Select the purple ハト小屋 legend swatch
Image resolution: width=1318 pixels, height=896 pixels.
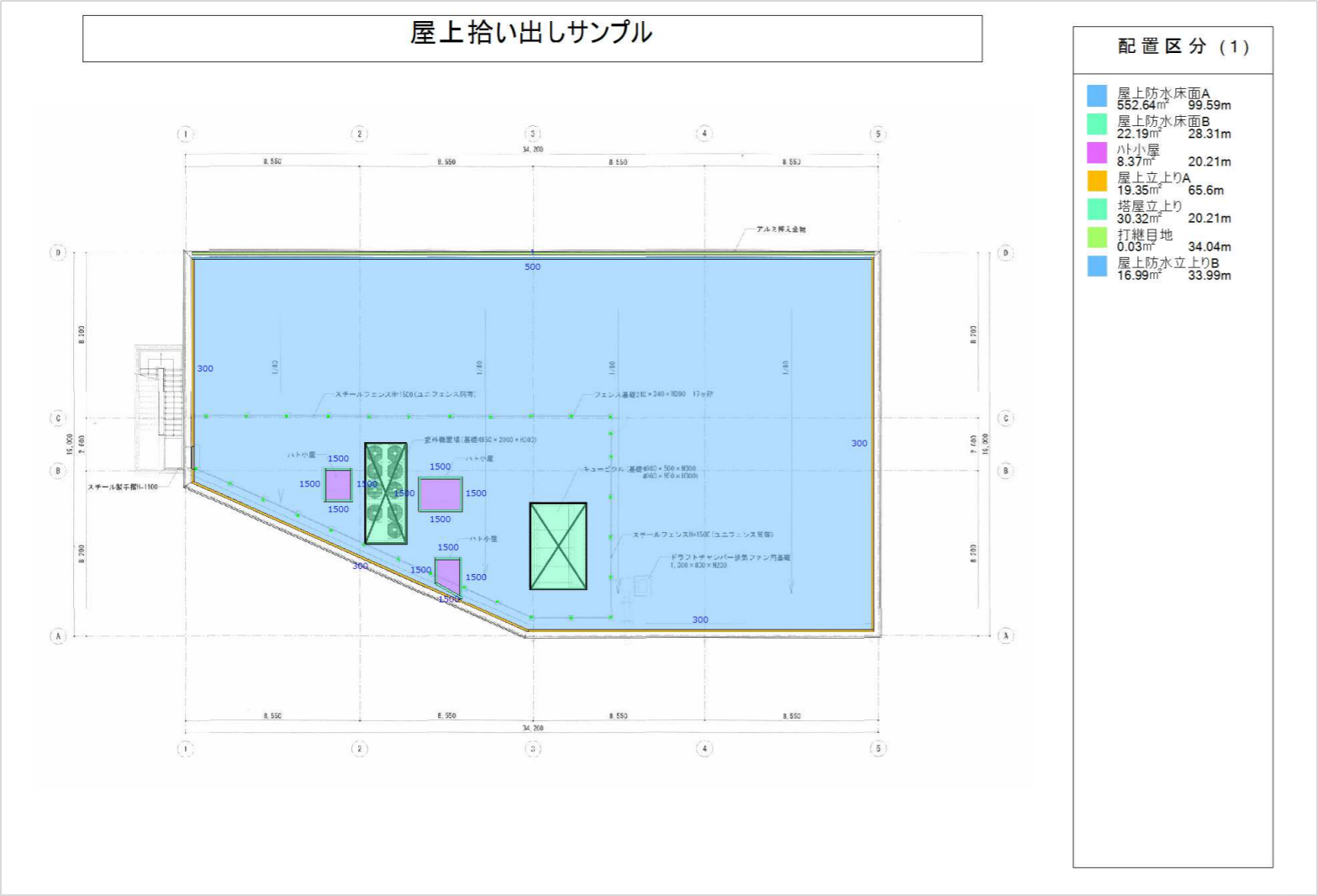tap(1097, 152)
